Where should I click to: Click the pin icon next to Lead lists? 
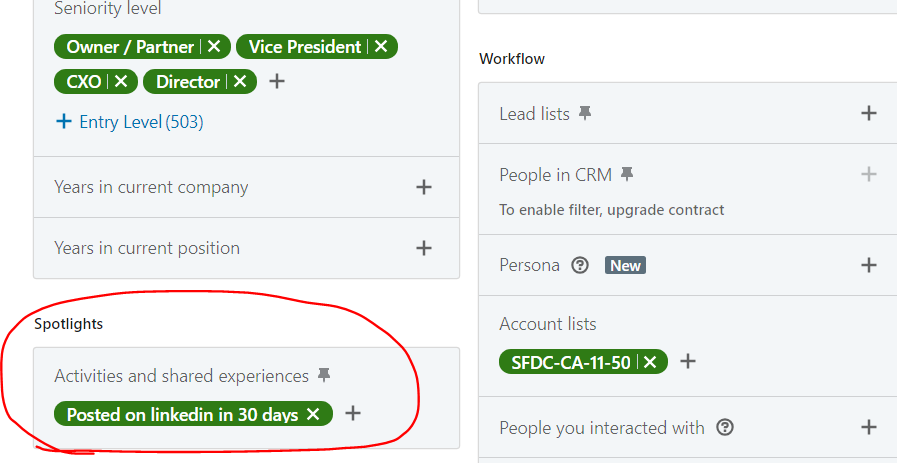pyautogui.click(x=585, y=113)
